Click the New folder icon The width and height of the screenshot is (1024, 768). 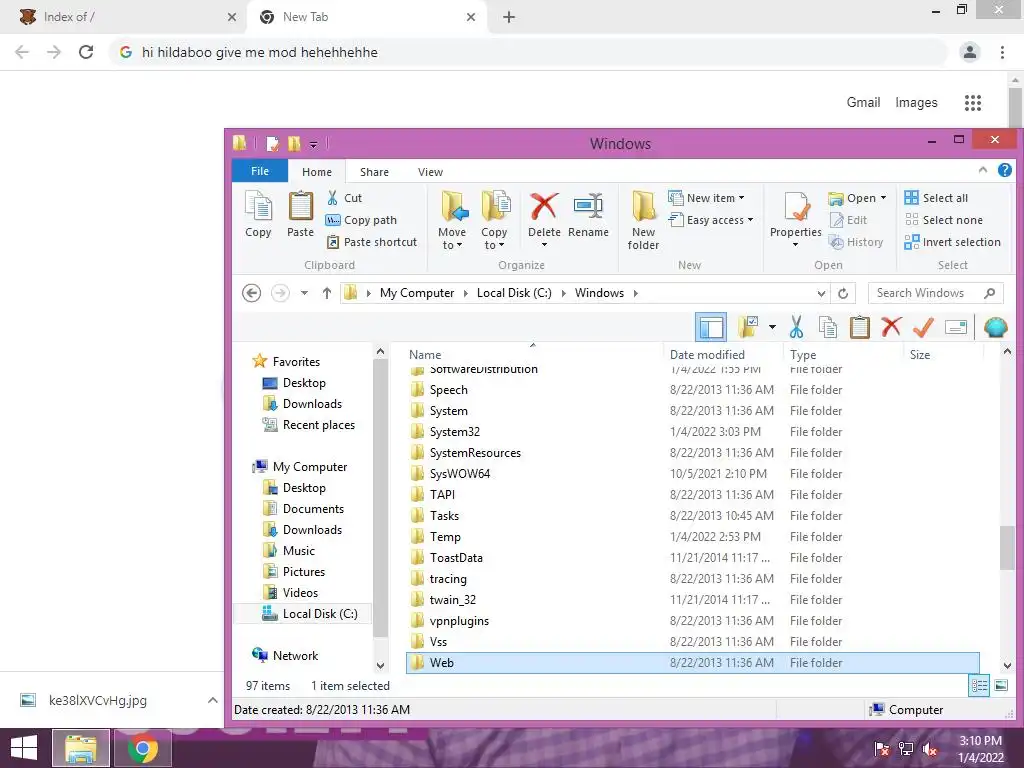click(643, 206)
